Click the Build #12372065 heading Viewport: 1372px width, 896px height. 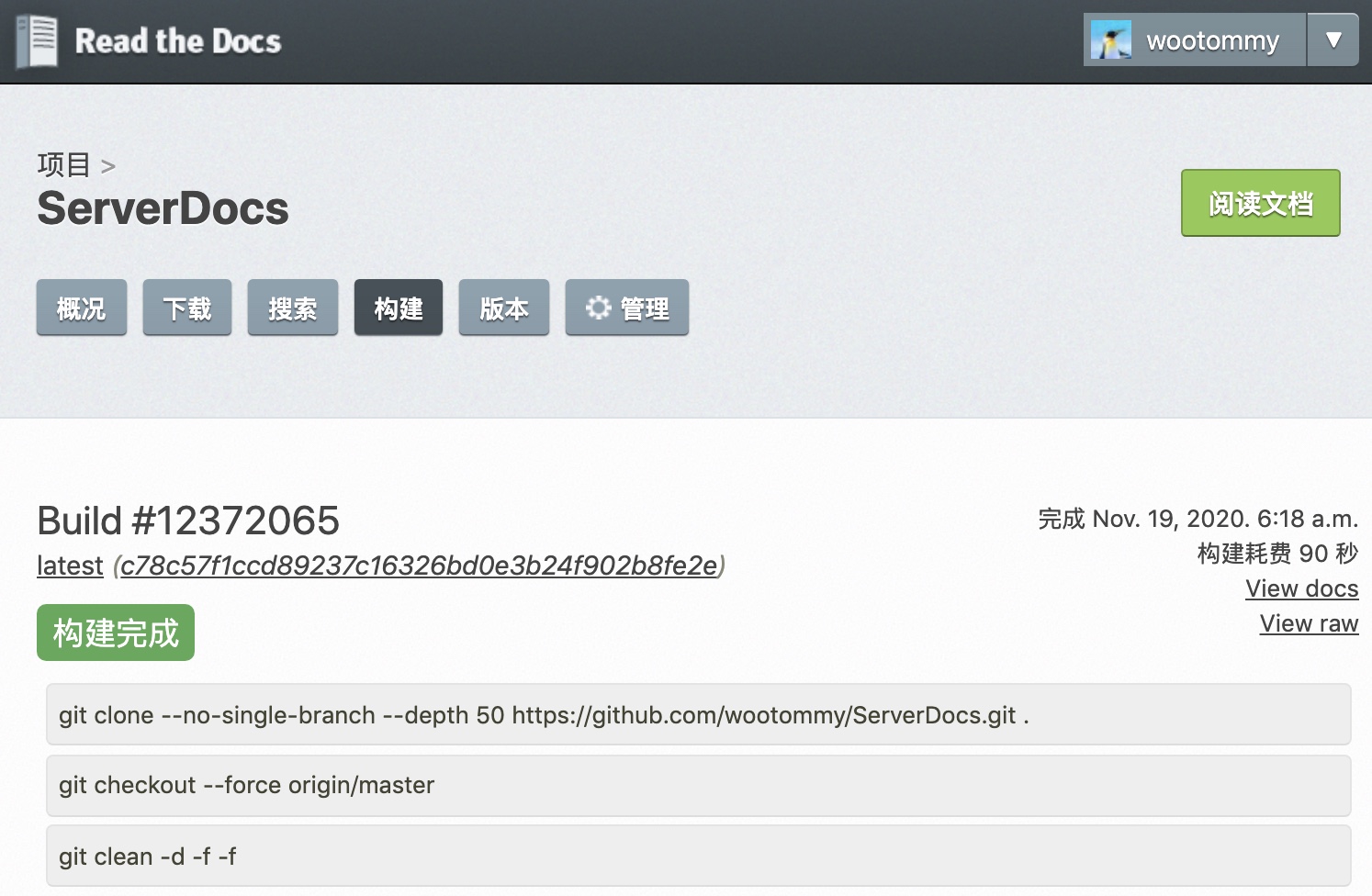(x=188, y=521)
